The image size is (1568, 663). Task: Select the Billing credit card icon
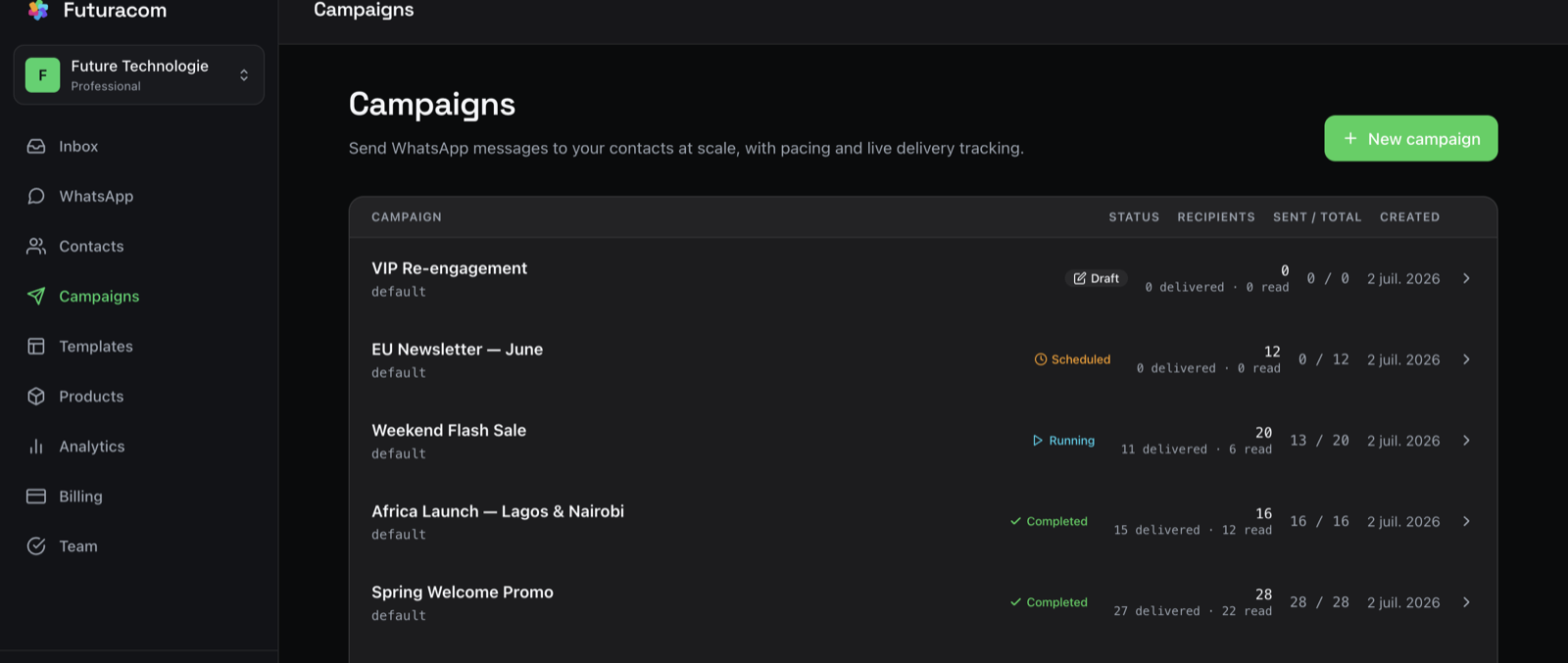tap(36, 496)
